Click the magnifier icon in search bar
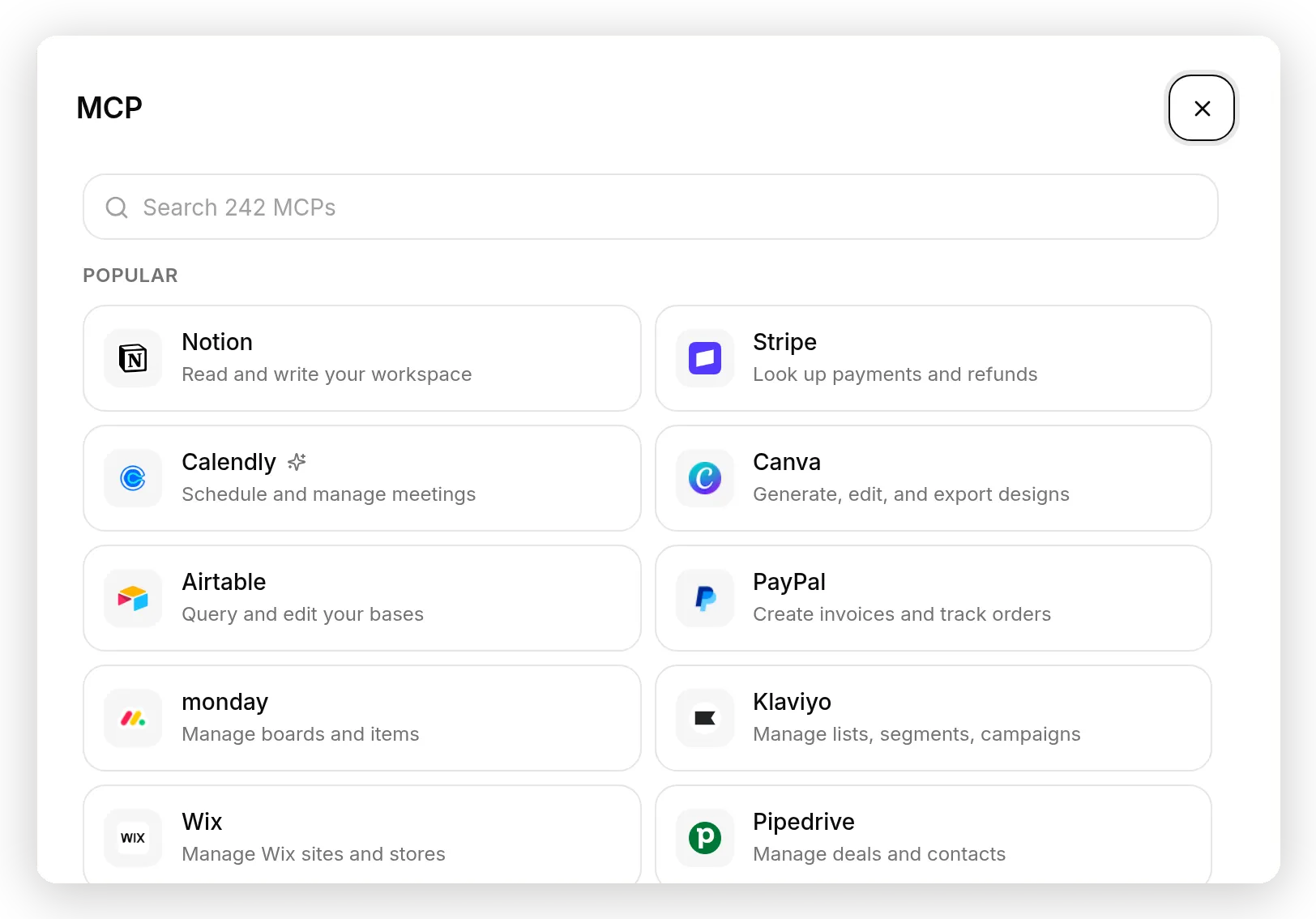1316x919 pixels. [x=117, y=207]
